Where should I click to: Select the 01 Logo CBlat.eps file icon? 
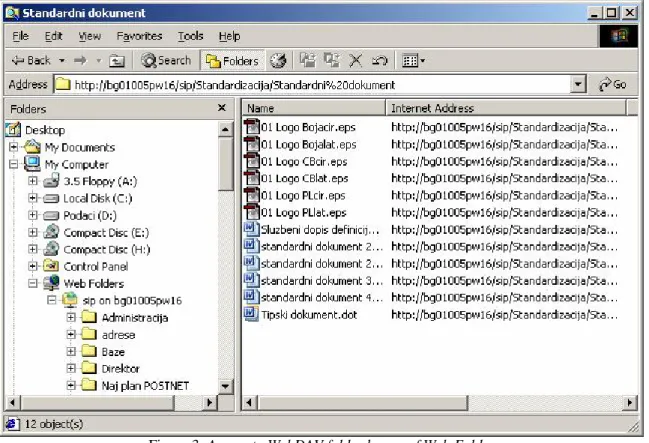(x=251, y=178)
